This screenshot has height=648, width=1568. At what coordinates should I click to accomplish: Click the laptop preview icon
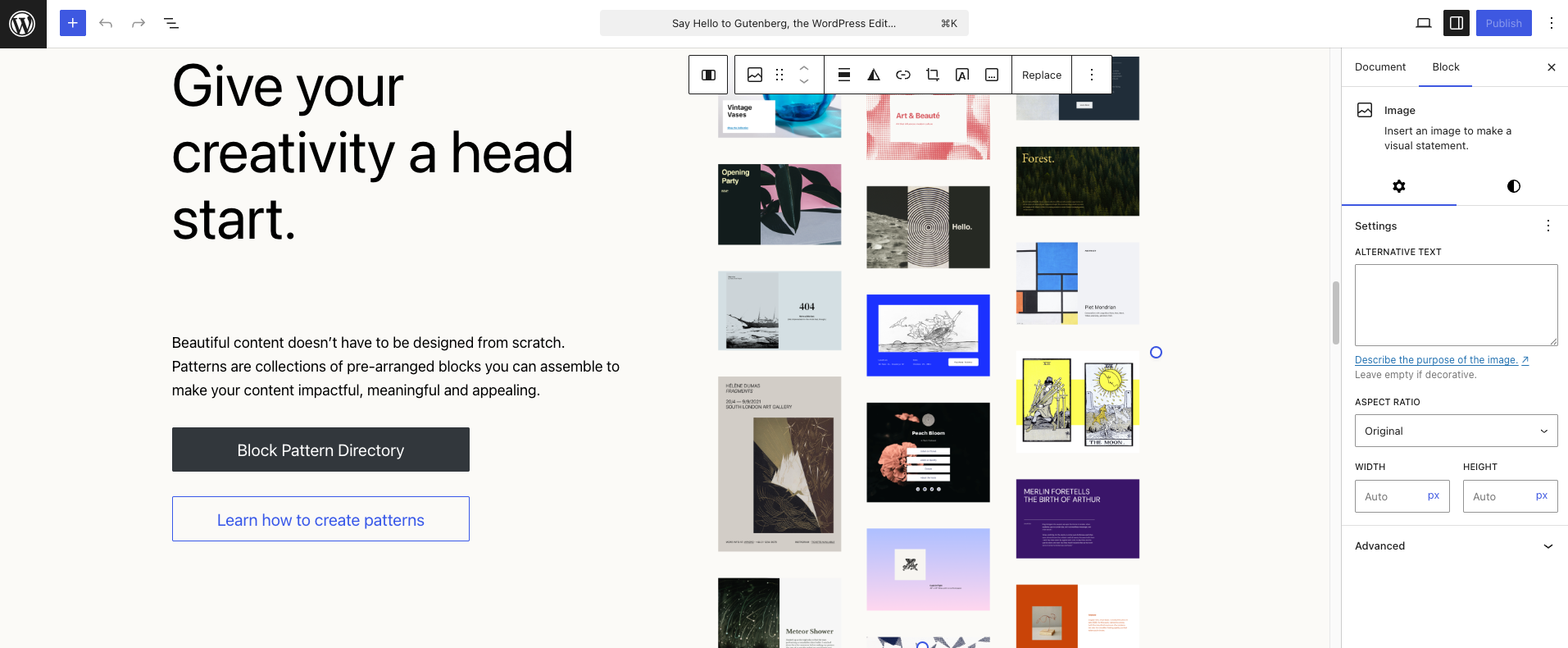pyautogui.click(x=1424, y=23)
